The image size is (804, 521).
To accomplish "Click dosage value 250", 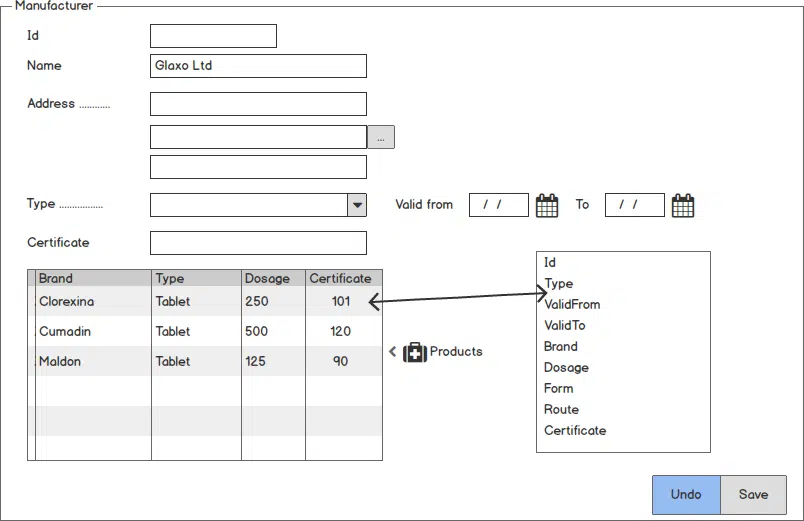I will pyautogui.click(x=256, y=302).
